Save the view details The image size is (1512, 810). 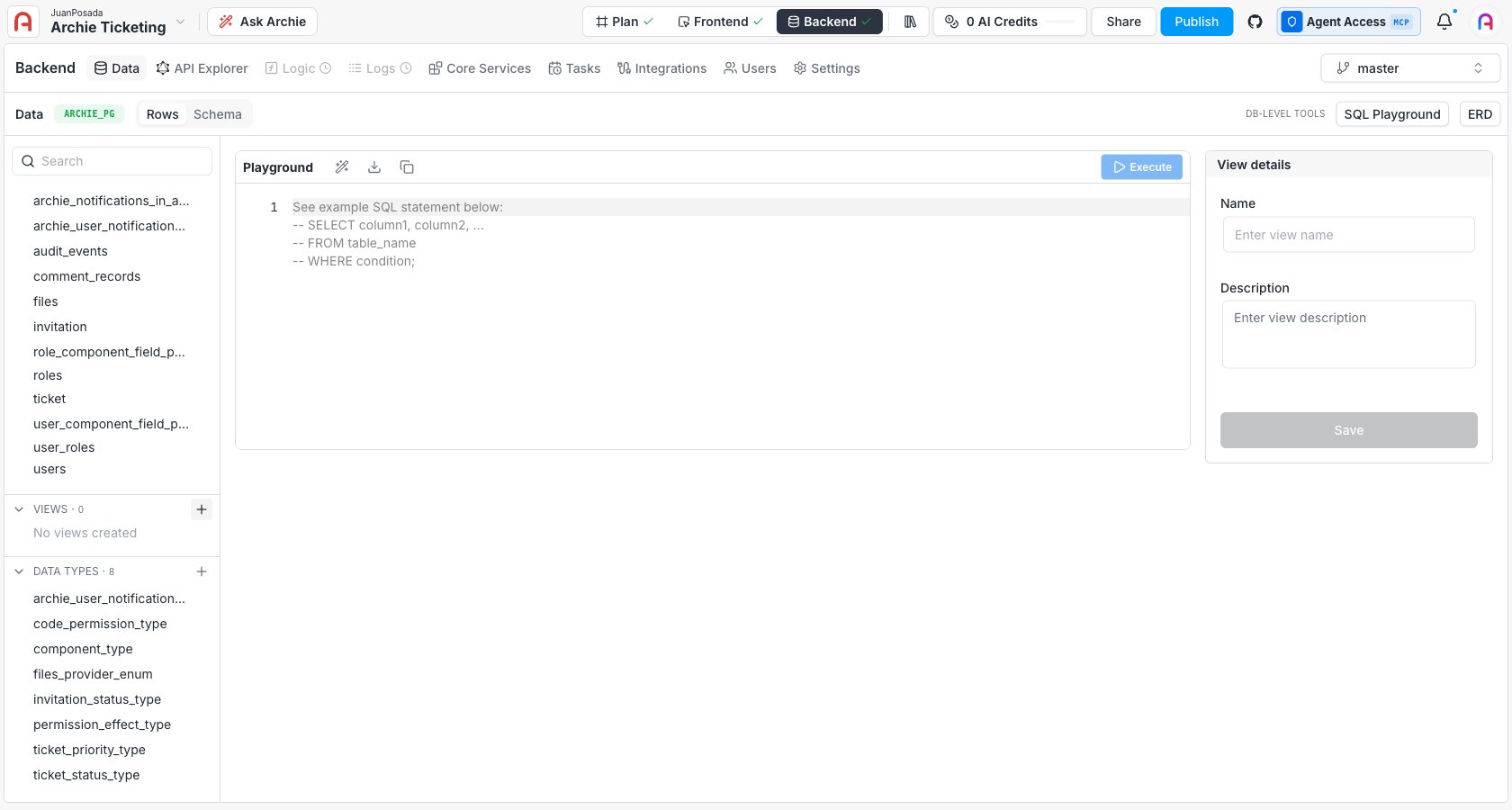1348,430
